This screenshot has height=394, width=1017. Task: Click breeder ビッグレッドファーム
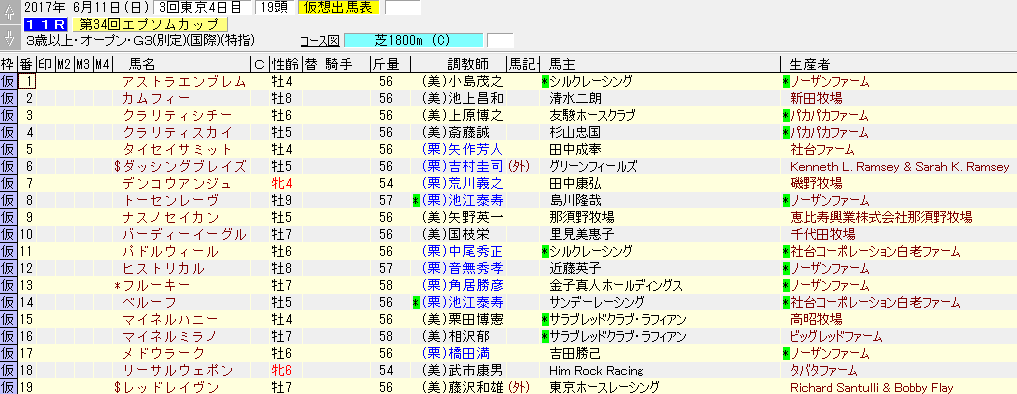coord(835,336)
